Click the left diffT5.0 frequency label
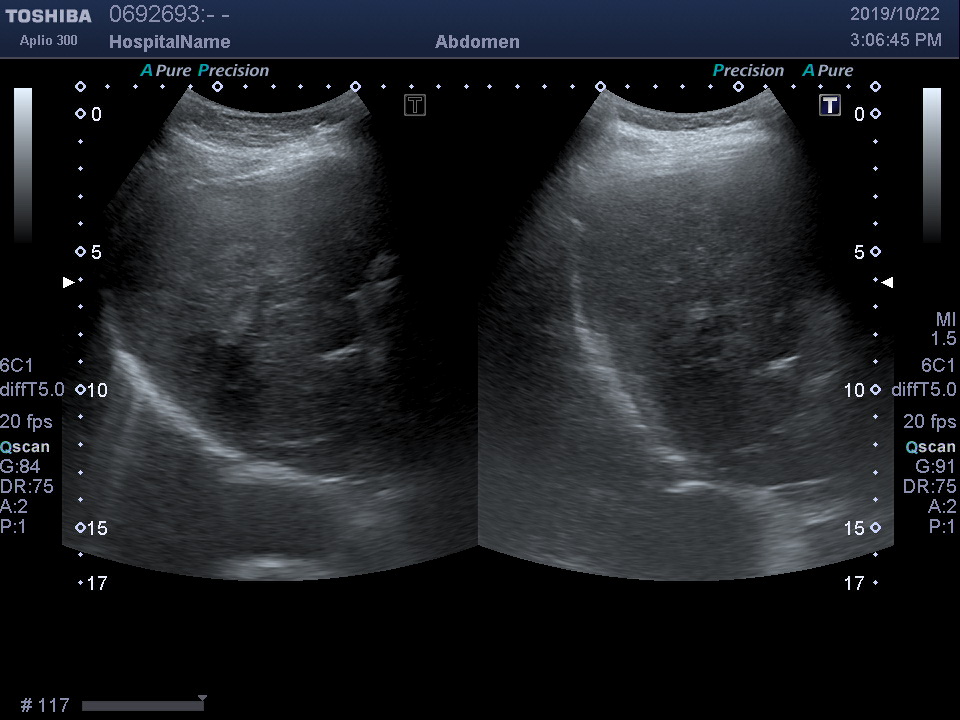 click(x=32, y=390)
